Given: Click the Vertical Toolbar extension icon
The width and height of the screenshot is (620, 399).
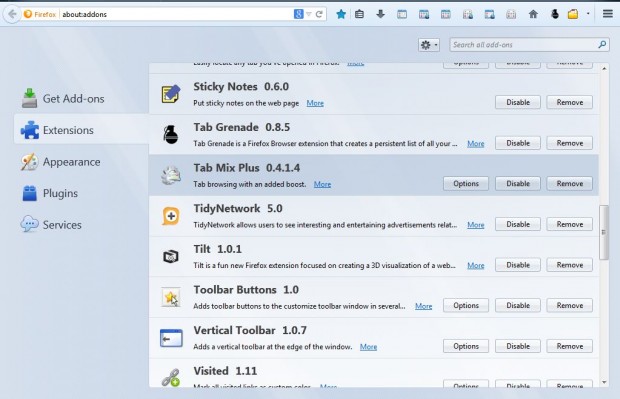Looking at the screenshot, I should click(x=171, y=338).
